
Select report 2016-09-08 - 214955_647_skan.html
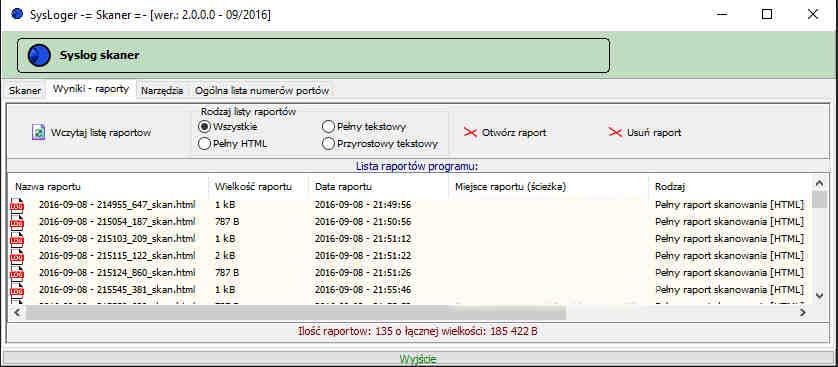coord(117,205)
